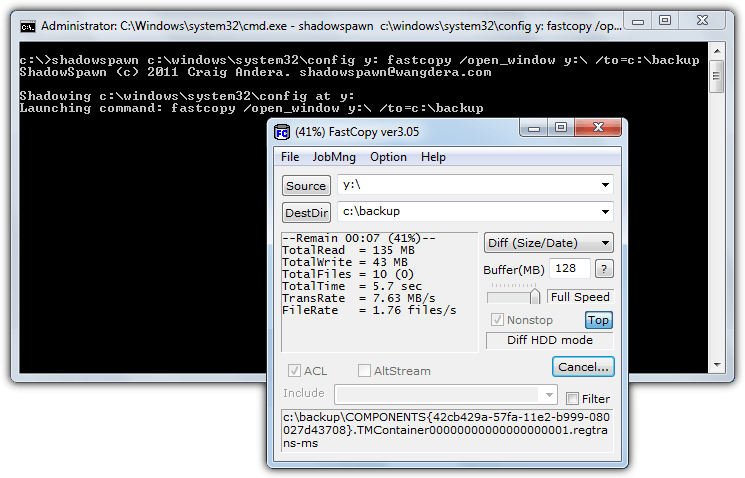The width and height of the screenshot is (745, 478).
Task: Click the Shadowing c:\windows\system32\config line in cmd
Action: tap(187, 96)
